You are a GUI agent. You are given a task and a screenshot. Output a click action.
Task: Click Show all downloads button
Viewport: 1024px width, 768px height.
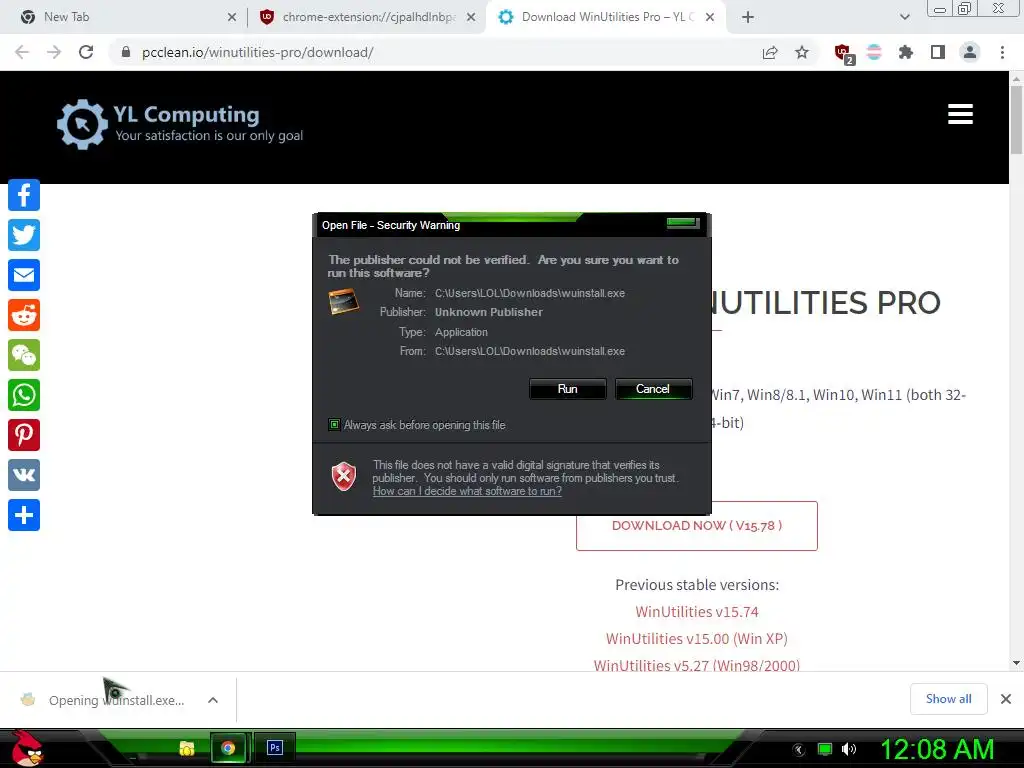click(948, 699)
